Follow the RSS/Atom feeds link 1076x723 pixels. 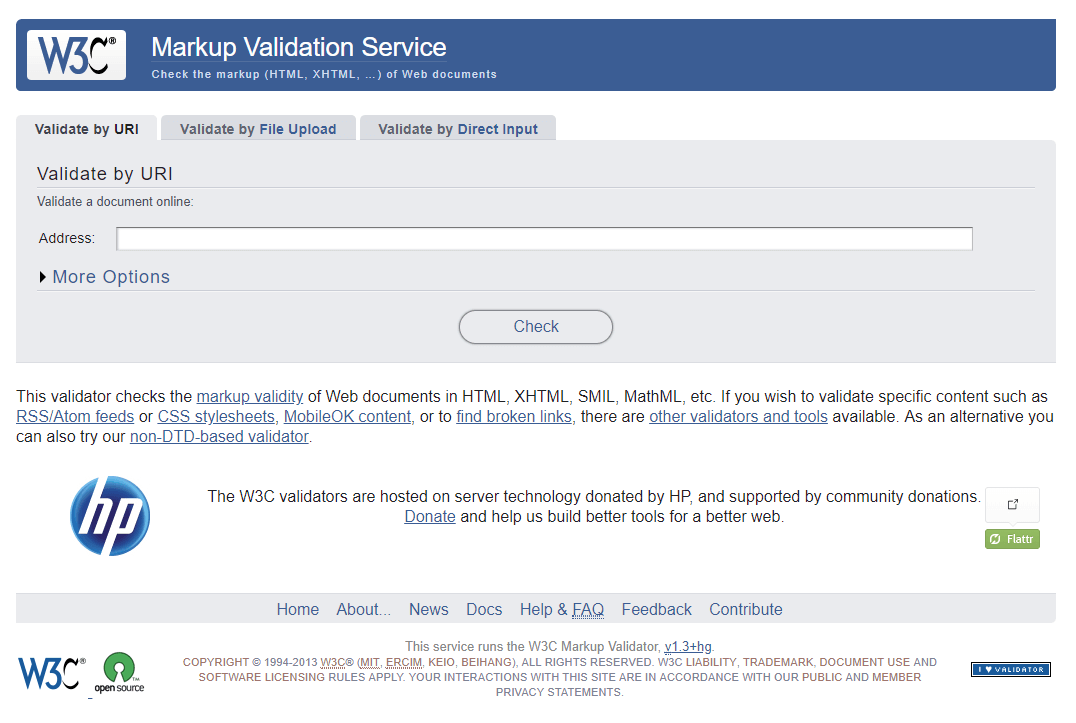[x=75, y=416]
